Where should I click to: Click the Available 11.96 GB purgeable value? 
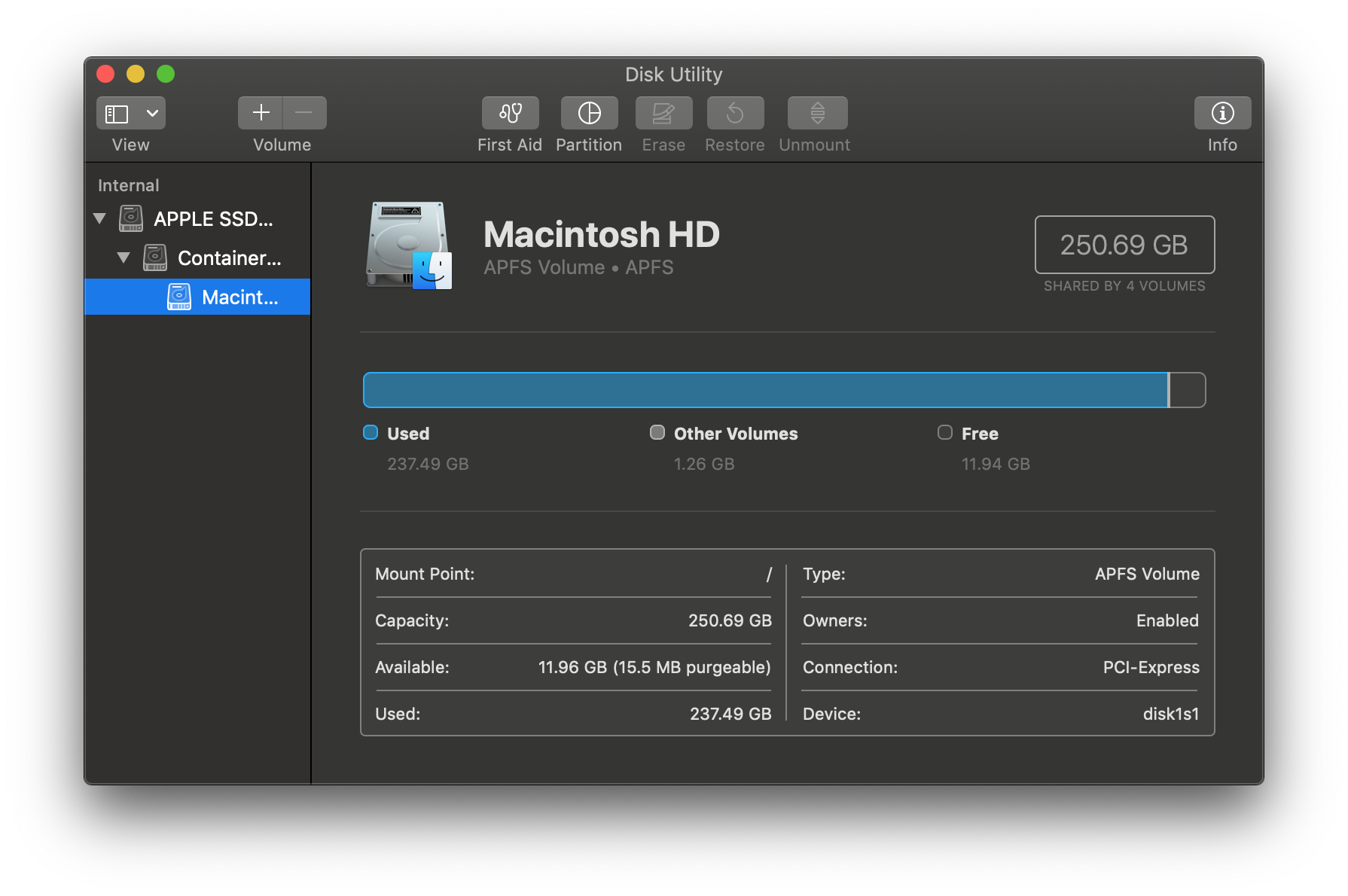tap(654, 668)
